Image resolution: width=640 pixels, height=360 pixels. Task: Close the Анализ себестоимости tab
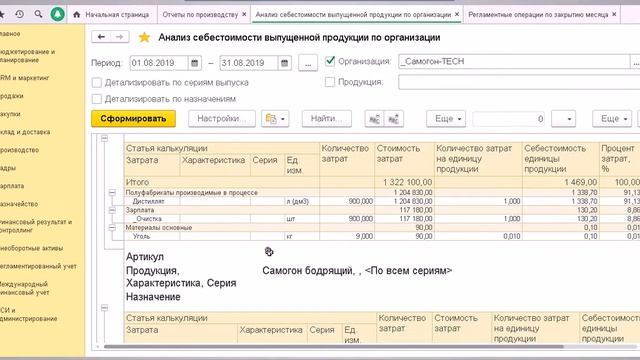[x=457, y=14]
